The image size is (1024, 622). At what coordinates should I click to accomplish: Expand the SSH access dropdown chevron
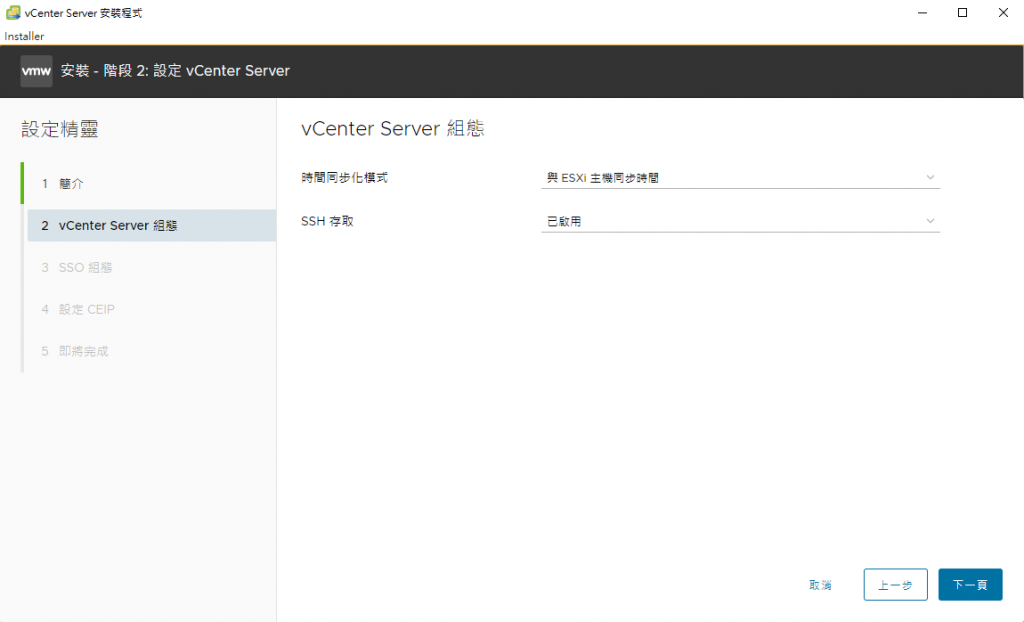point(930,221)
